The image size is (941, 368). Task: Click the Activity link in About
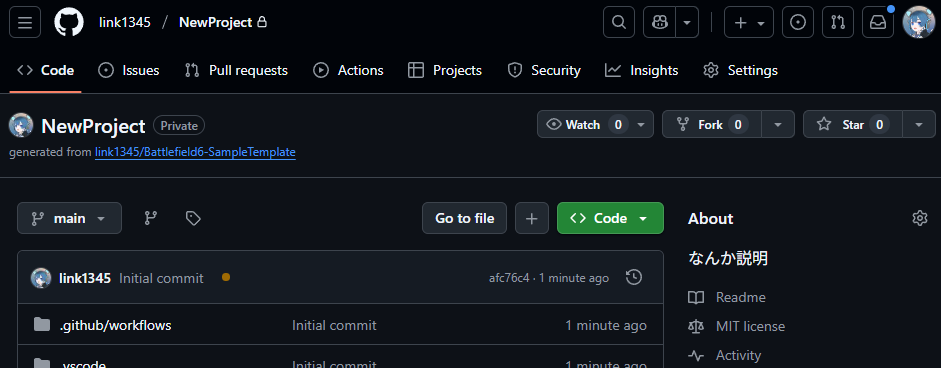738,355
